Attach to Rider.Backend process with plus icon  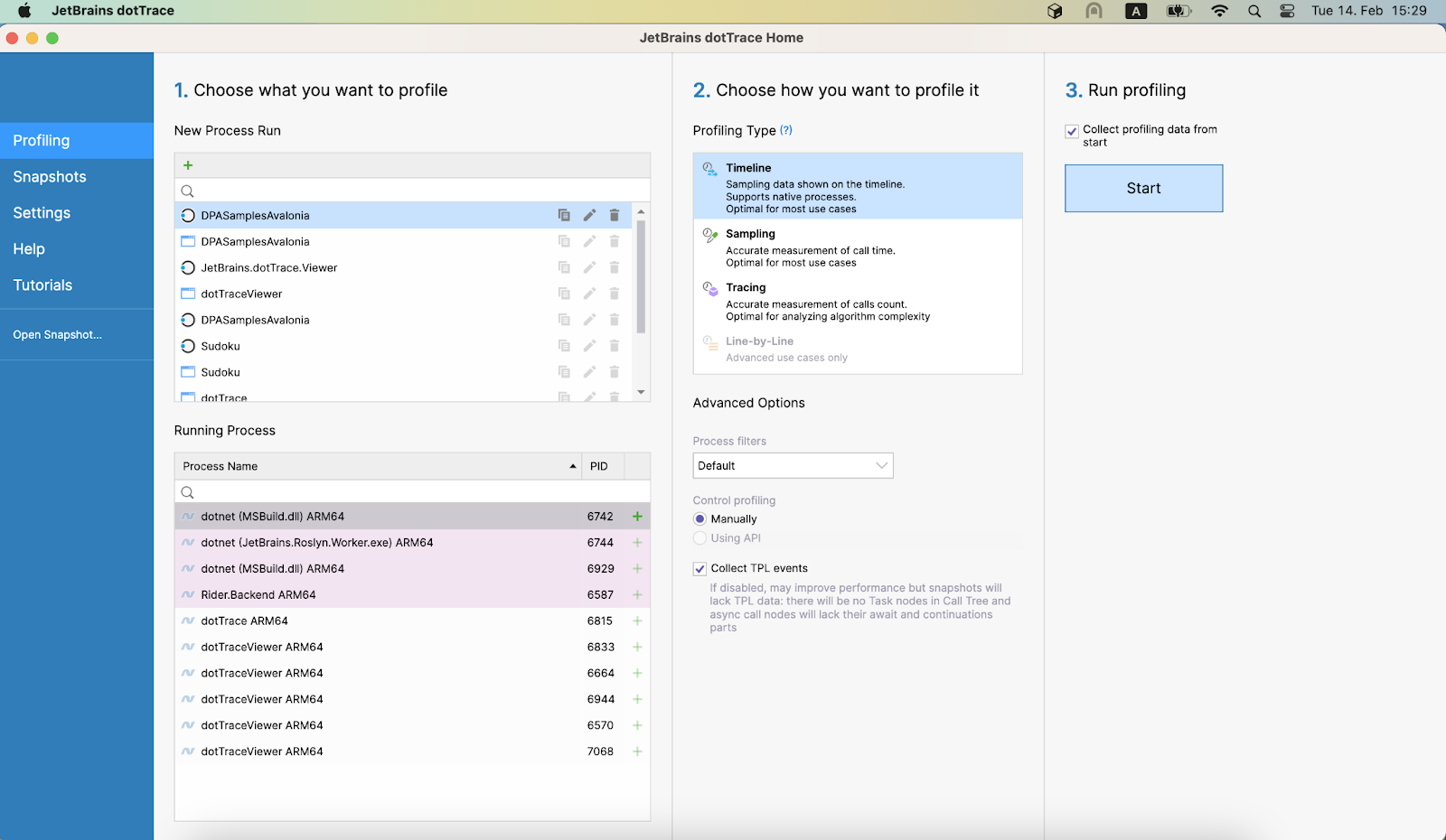637,595
